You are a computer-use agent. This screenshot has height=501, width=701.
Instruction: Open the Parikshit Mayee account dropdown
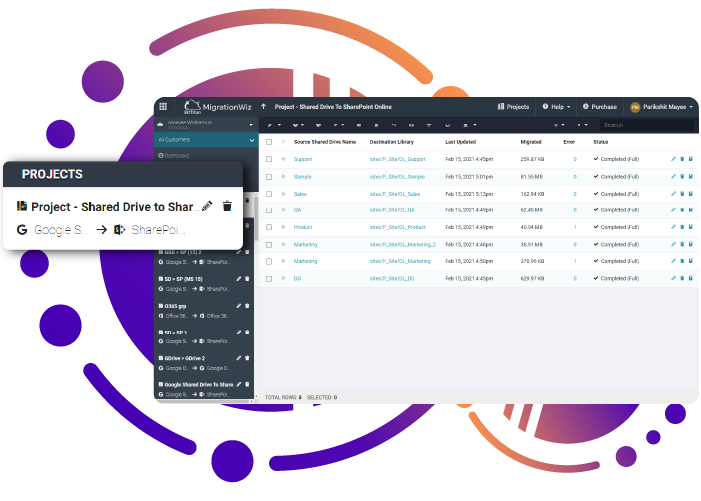tap(667, 107)
